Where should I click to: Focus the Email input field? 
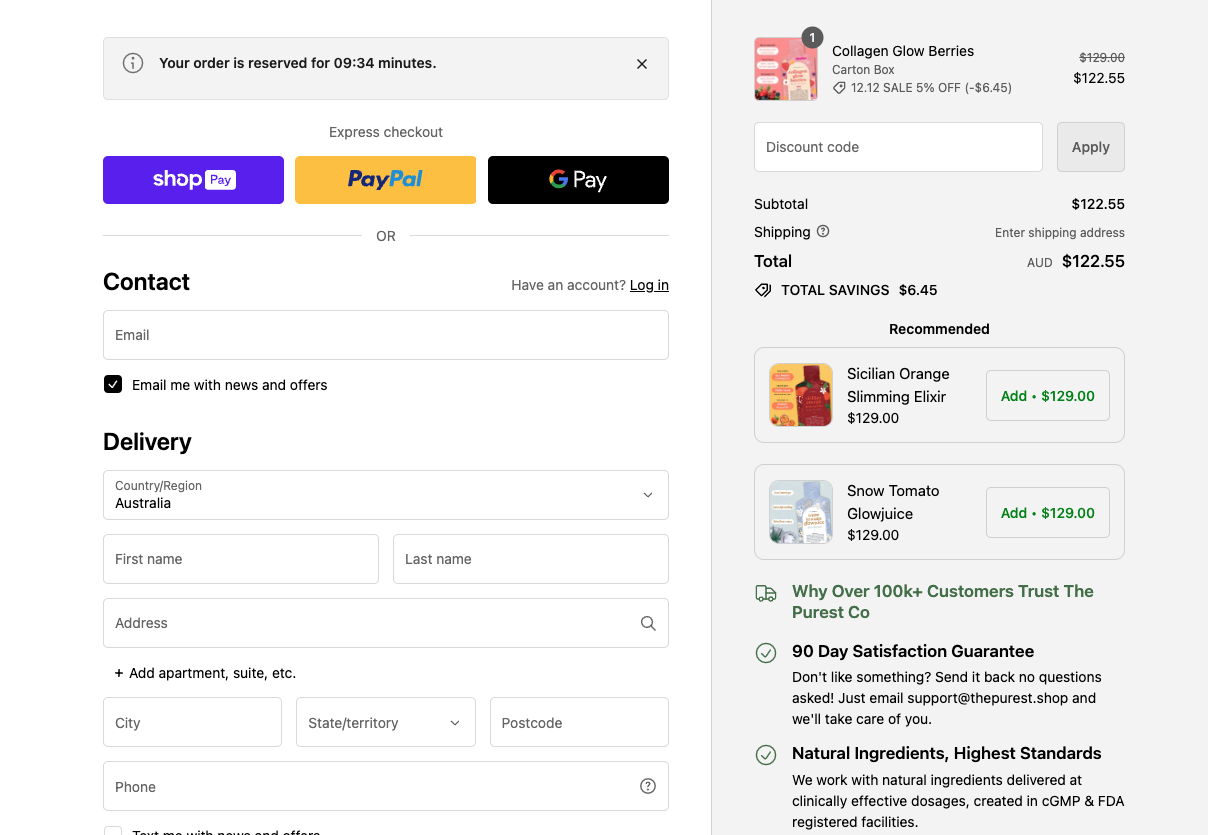(386, 335)
